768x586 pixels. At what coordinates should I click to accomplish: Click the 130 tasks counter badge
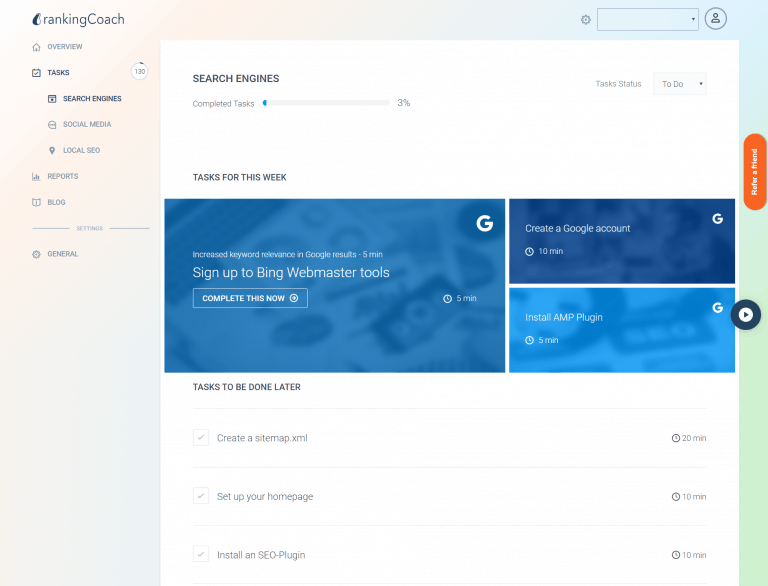click(140, 72)
